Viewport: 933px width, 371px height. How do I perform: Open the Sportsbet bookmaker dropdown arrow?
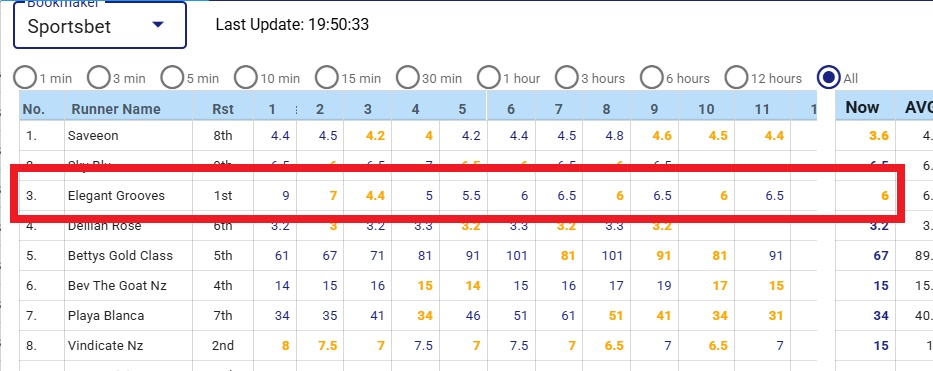tap(158, 25)
